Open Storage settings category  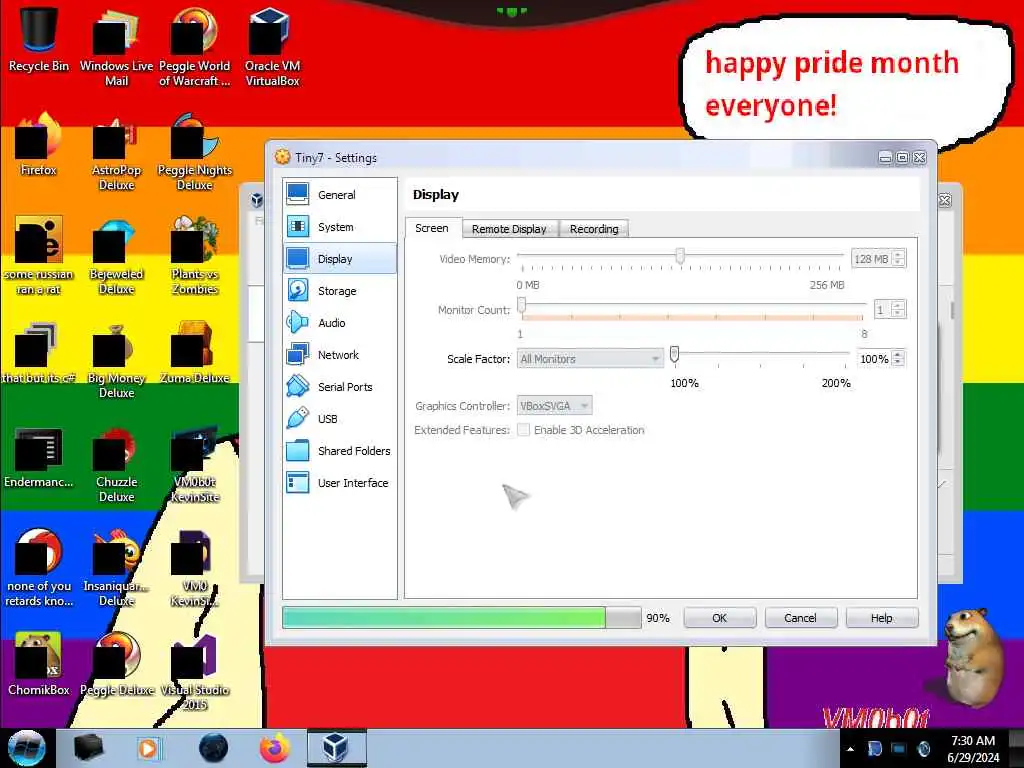340,291
